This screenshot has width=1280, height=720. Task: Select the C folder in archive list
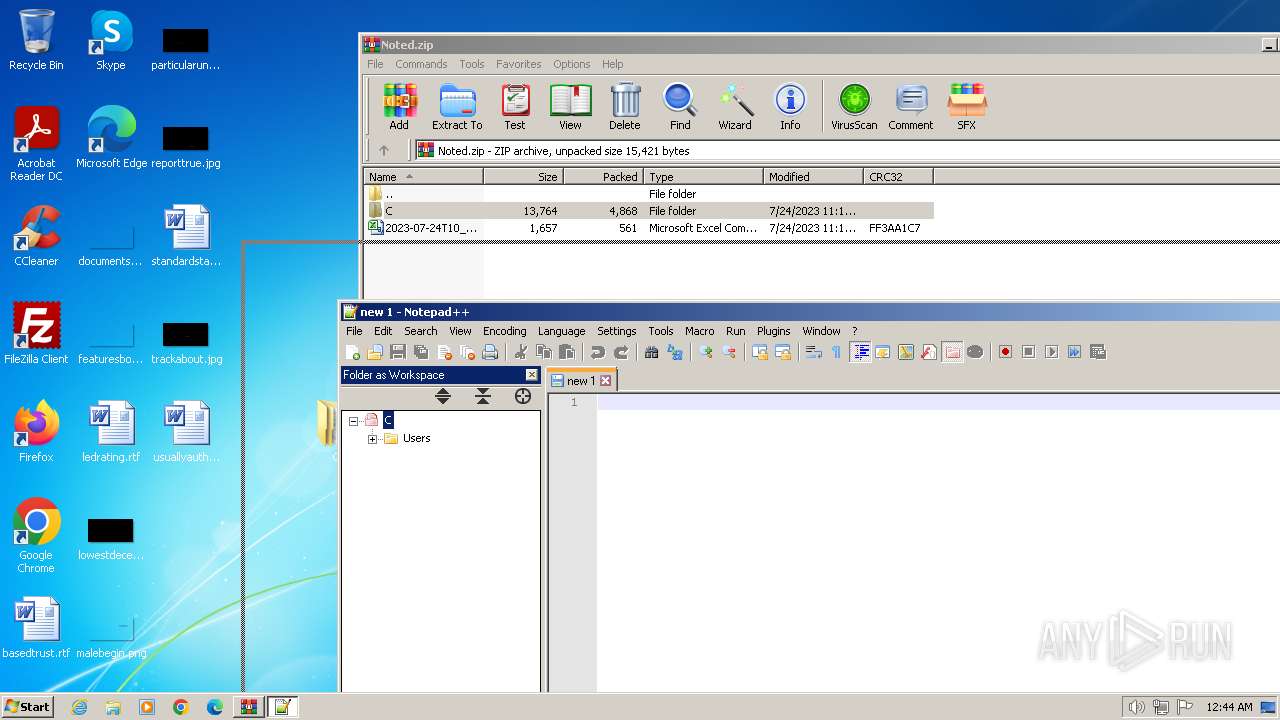tap(649, 211)
